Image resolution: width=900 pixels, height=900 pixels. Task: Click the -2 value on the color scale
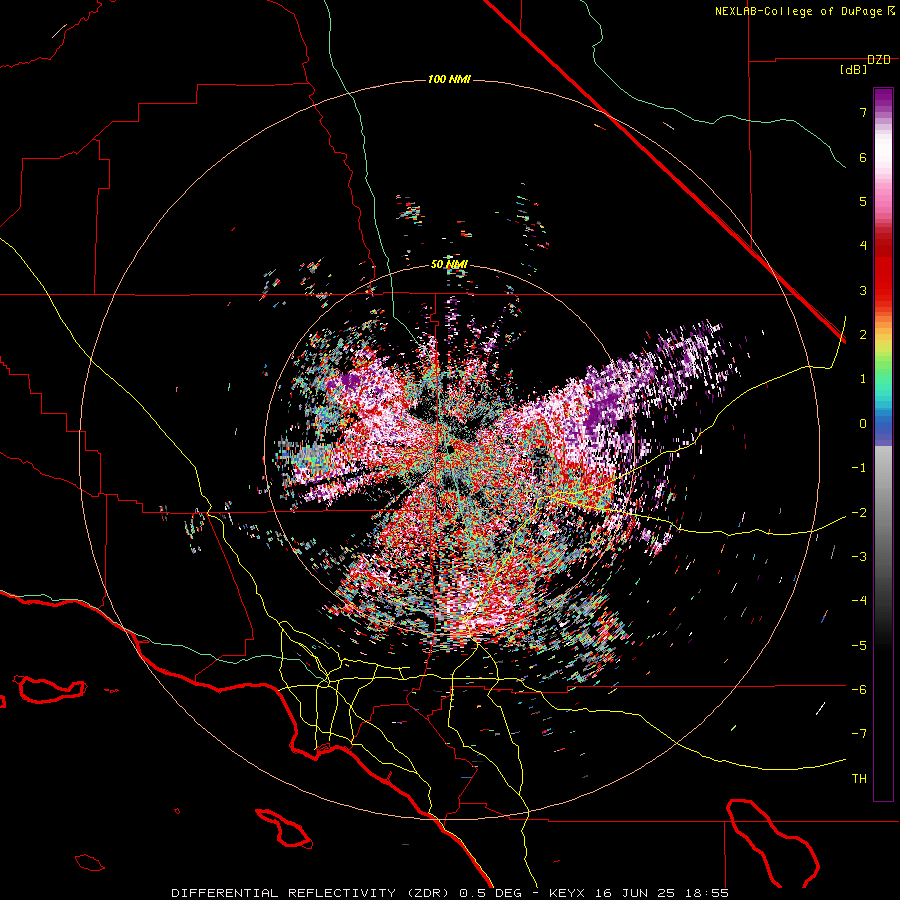(859, 513)
